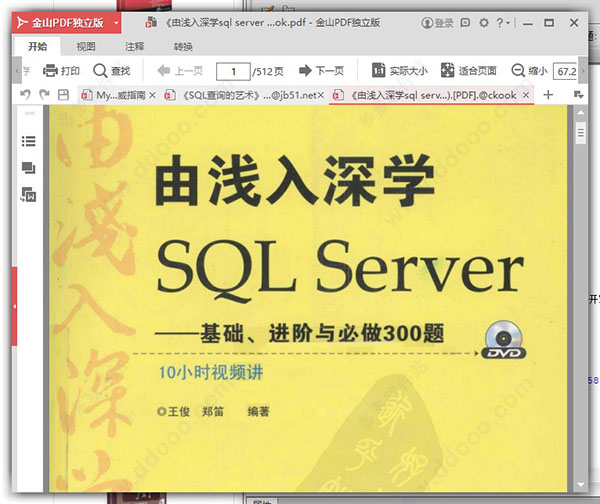This screenshot has height=504, width=600.
Task: Switch to the My...威指南 document tab
Action: tap(114, 95)
